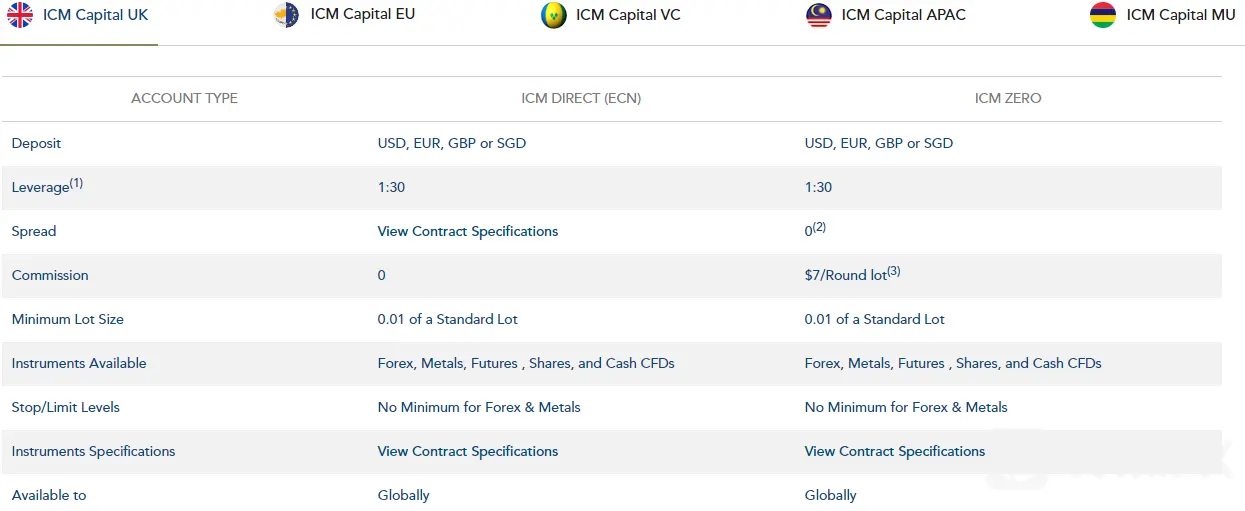
Task: Click the spread footnote (2) superscript
Action: point(819,227)
